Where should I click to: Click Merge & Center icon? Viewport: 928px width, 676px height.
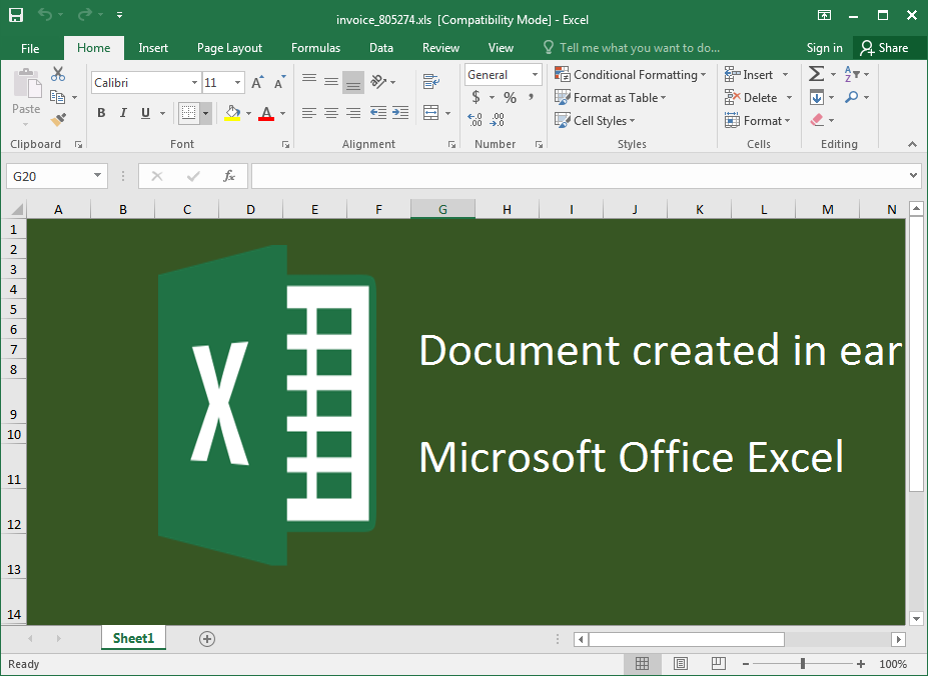click(x=431, y=113)
